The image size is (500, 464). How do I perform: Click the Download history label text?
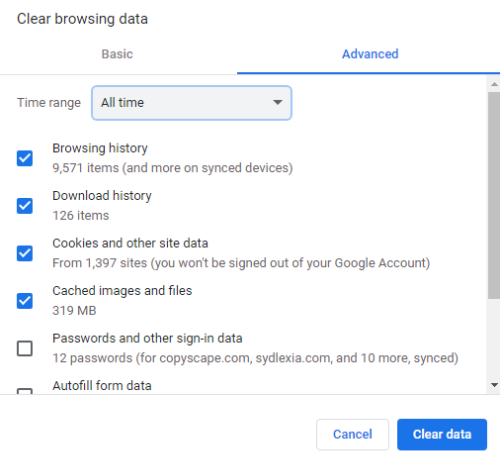click(x=102, y=196)
